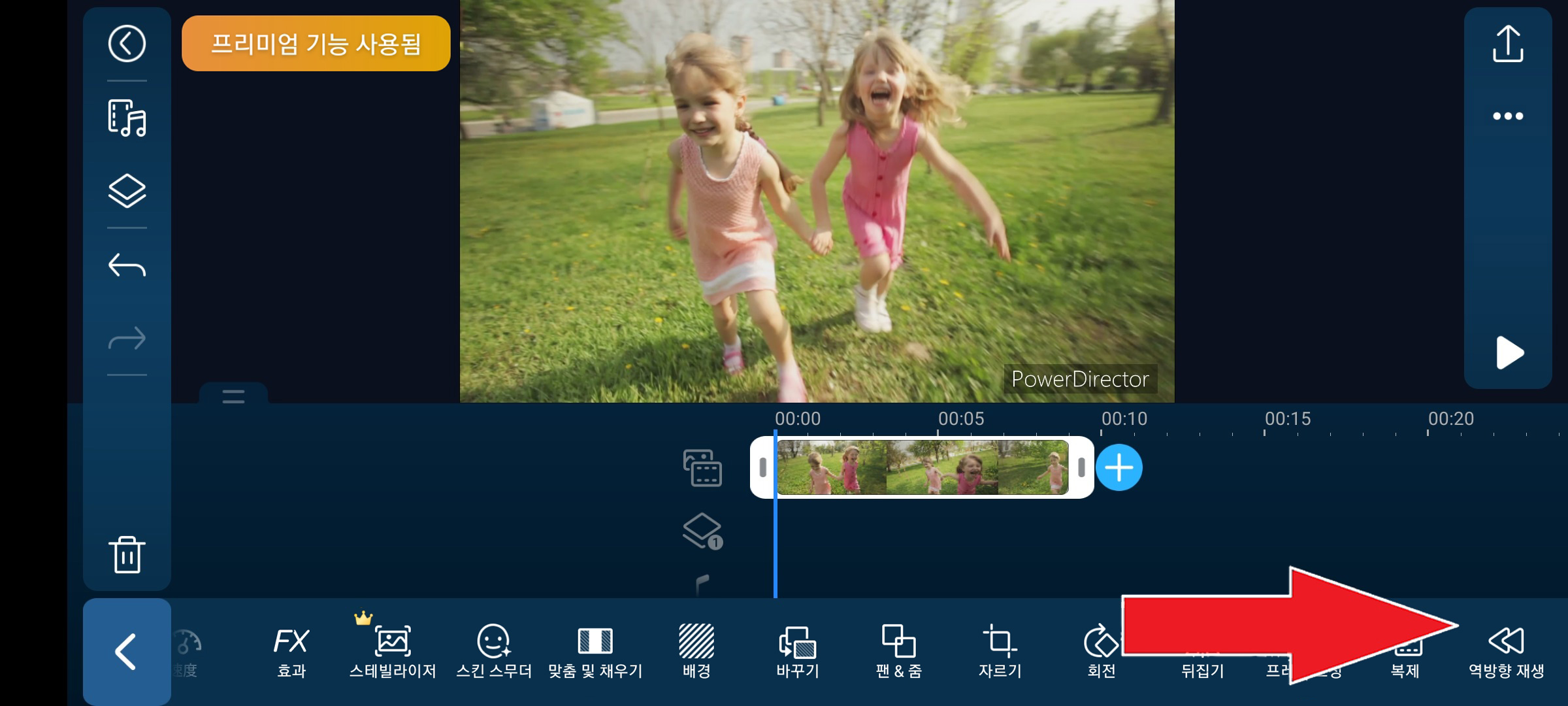Screen dimensions: 1568x706
Task: Tap the export/share upload icon
Action: pos(1507,44)
